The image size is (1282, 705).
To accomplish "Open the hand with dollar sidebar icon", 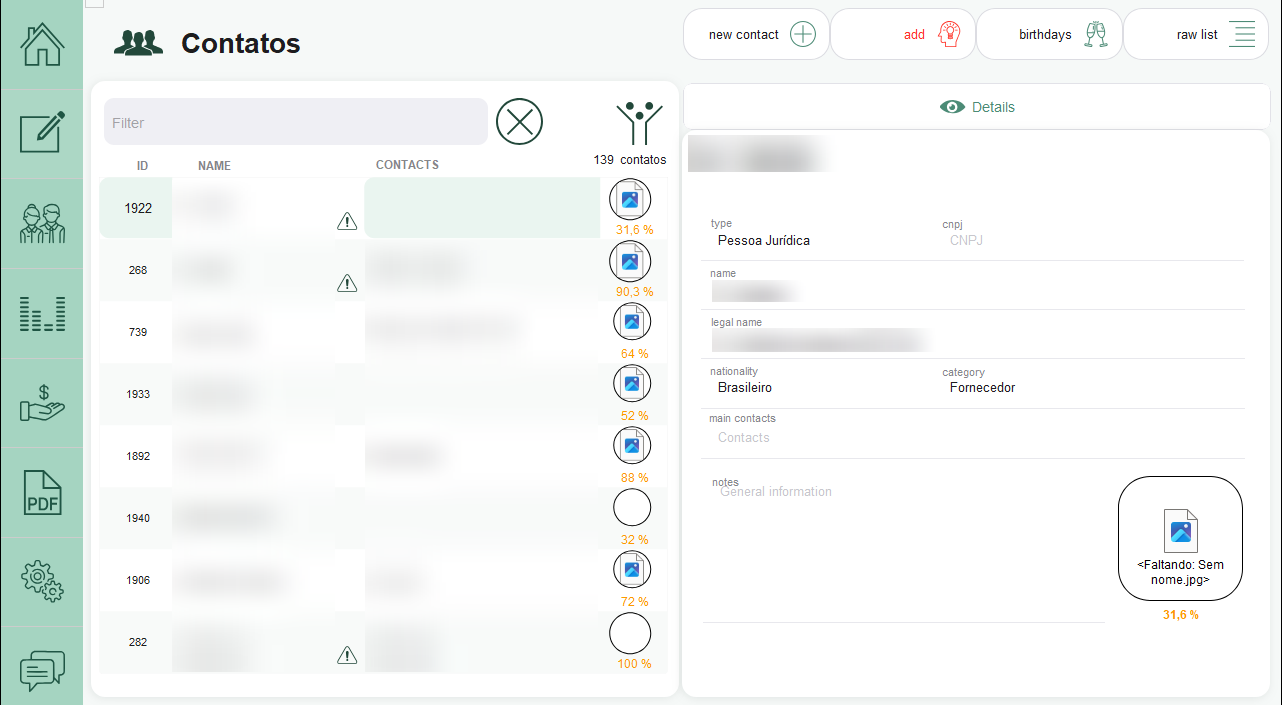I will point(42,402).
